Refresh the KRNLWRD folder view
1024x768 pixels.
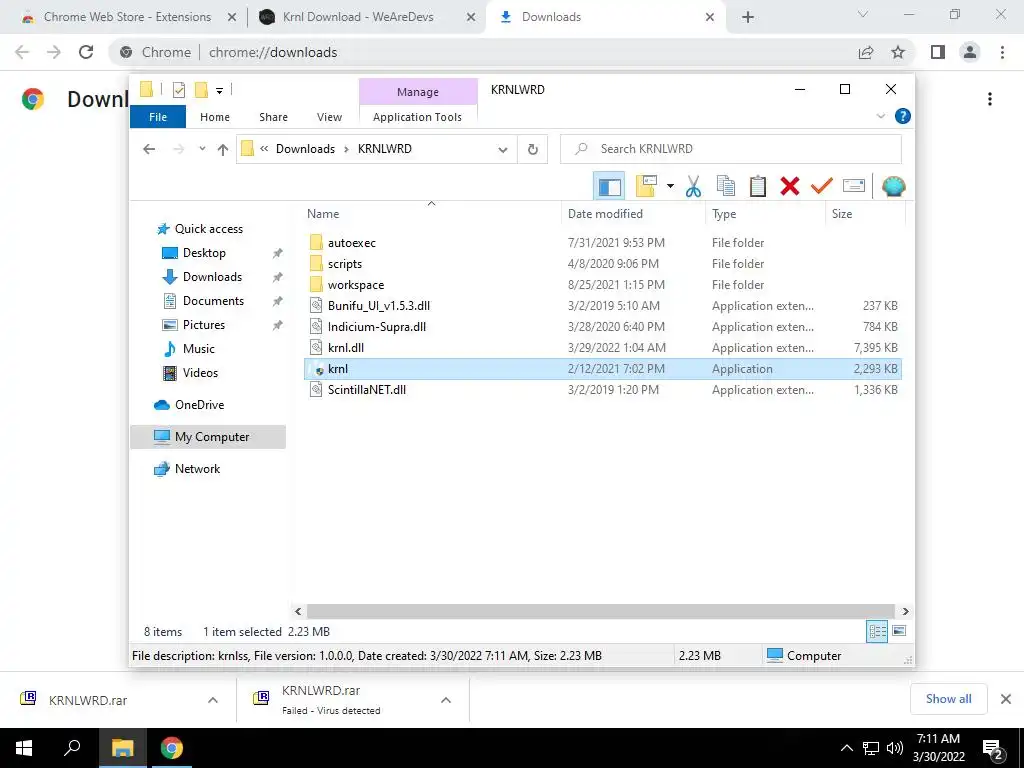[x=533, y=149]
